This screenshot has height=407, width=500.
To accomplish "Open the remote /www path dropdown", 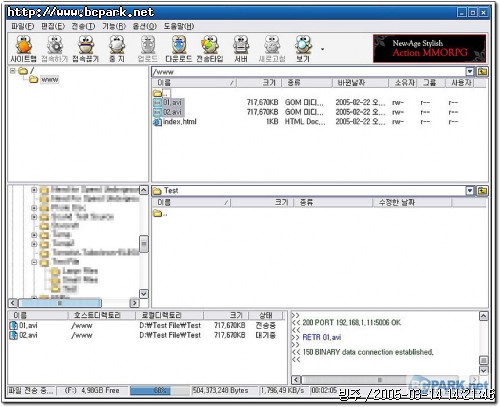I will tap(470, 71).
